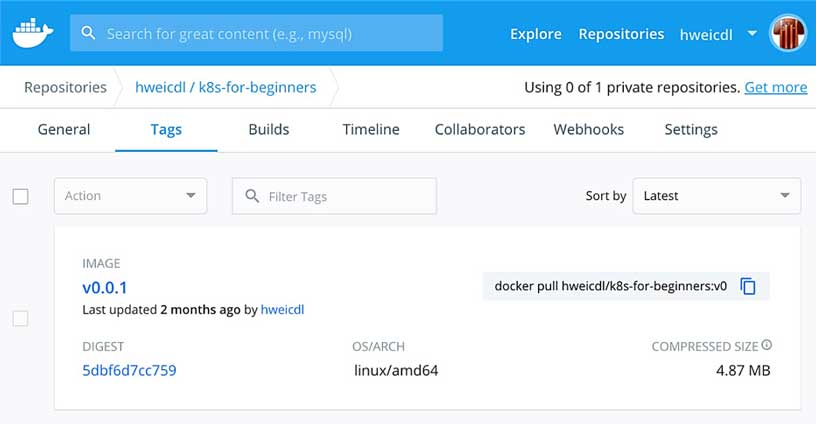Screen dimensions: 816x424
Task: Click the Compressed Size info icon
Action: click(x=767, y=344)
